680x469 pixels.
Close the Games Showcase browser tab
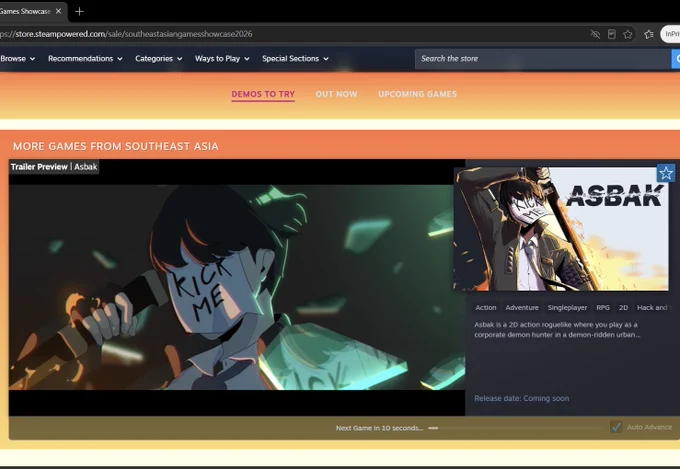pyautogui.click(x=59, y=11)
